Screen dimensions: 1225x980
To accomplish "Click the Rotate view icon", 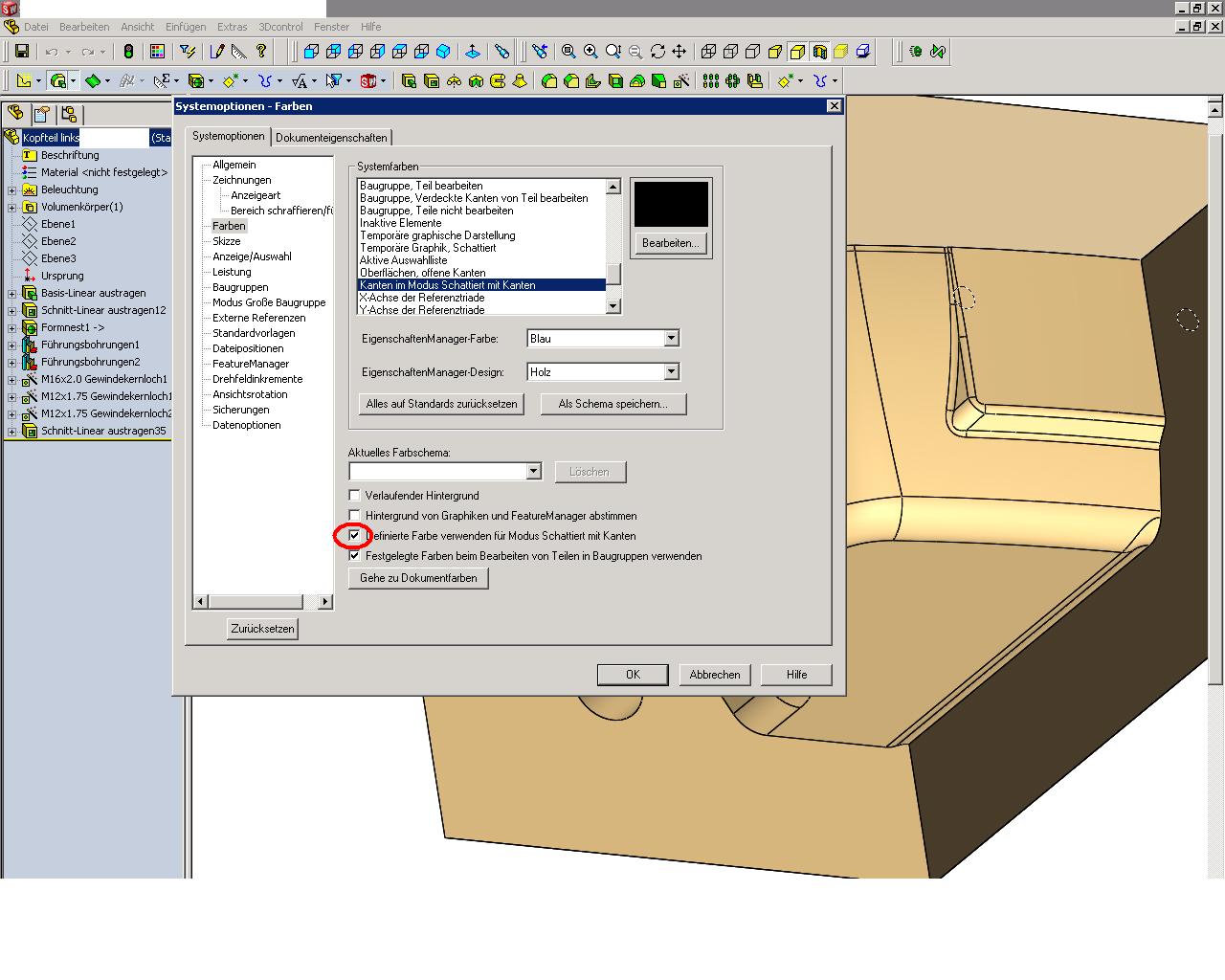I will [657, 52].
